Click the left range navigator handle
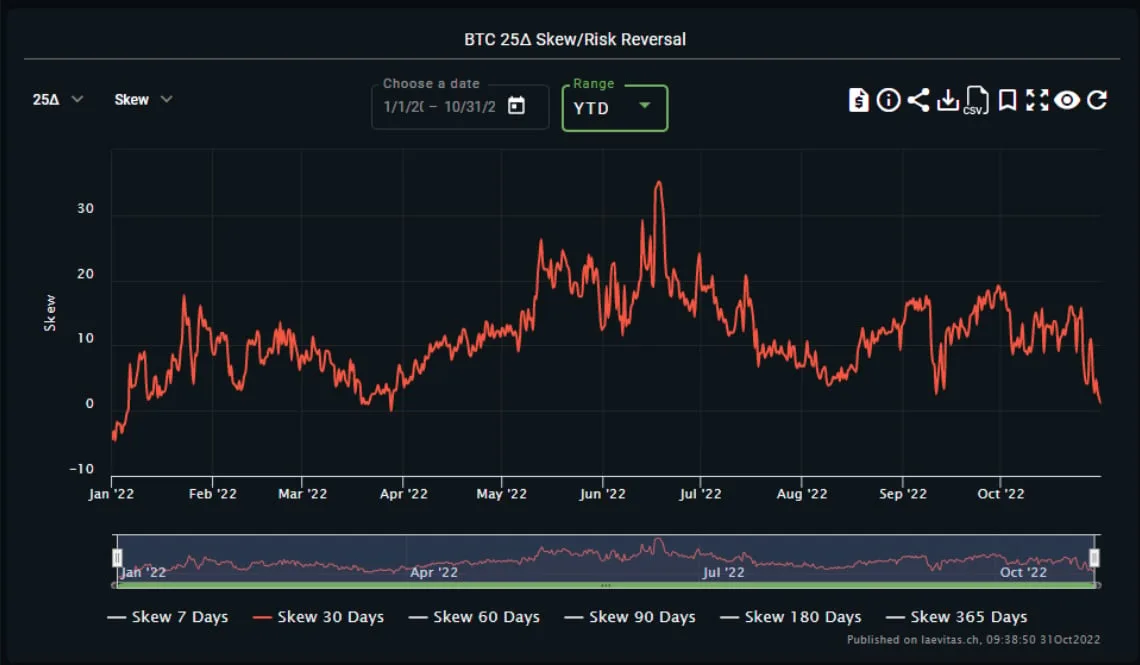 [117, 558]
